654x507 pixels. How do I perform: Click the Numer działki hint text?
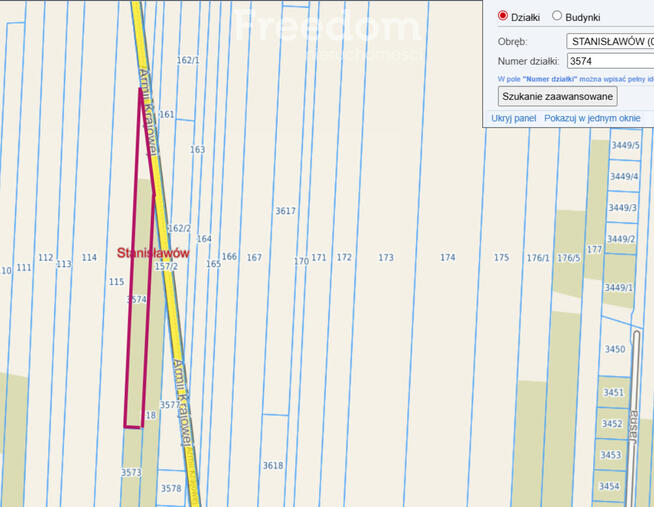click(x=575, y=78)
